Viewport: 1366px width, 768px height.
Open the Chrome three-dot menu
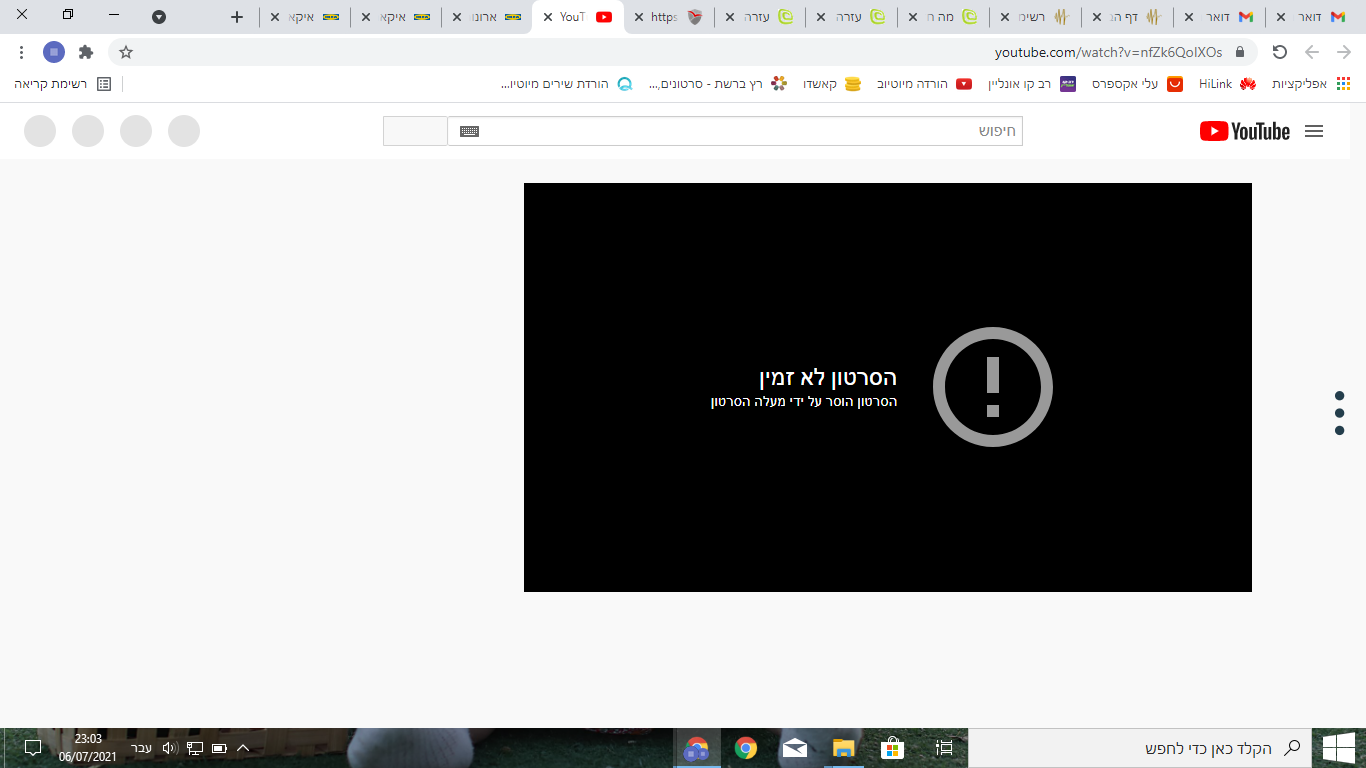(x=22, y=52)
